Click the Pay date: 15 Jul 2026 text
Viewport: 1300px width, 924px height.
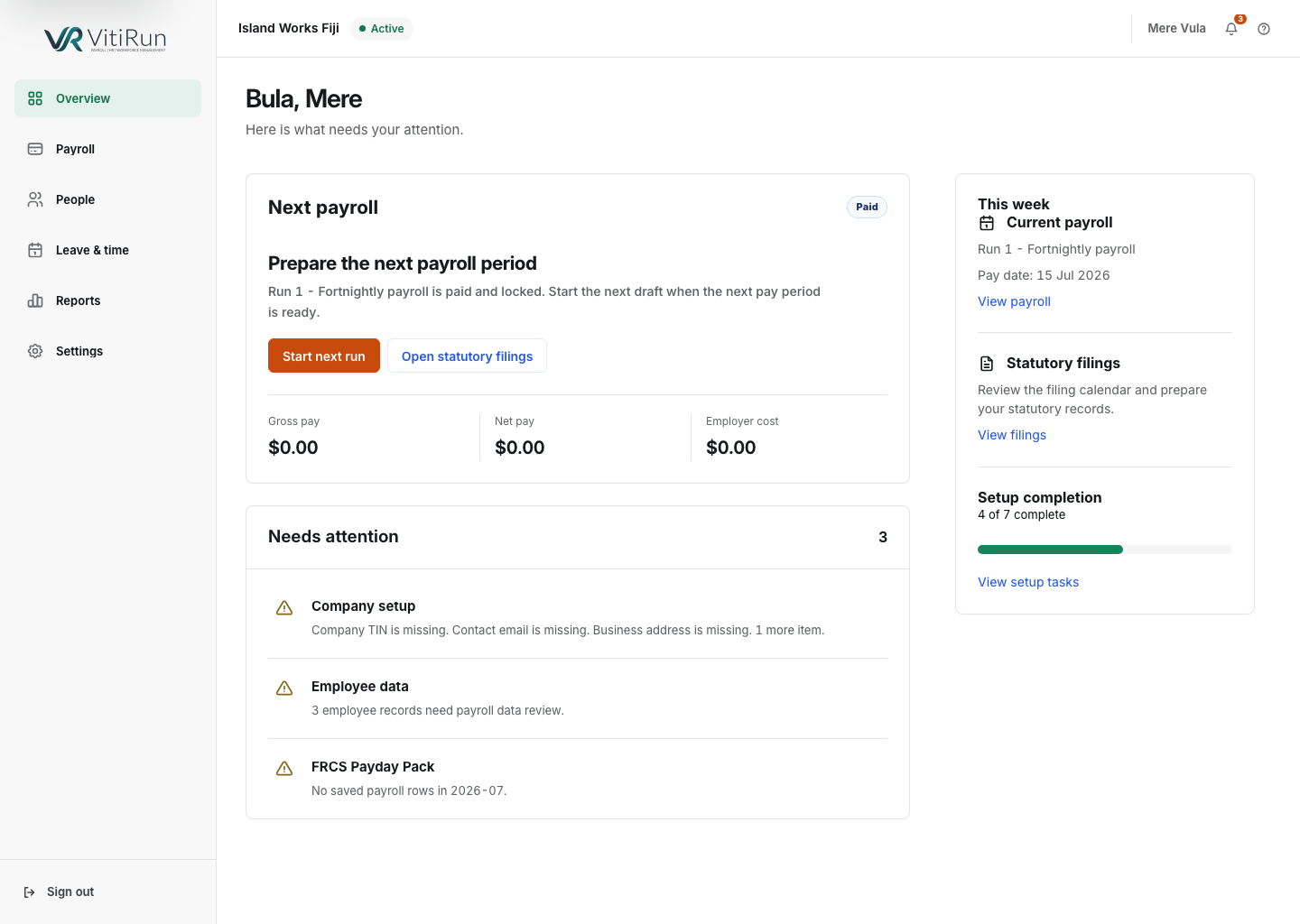(1044, 275)
